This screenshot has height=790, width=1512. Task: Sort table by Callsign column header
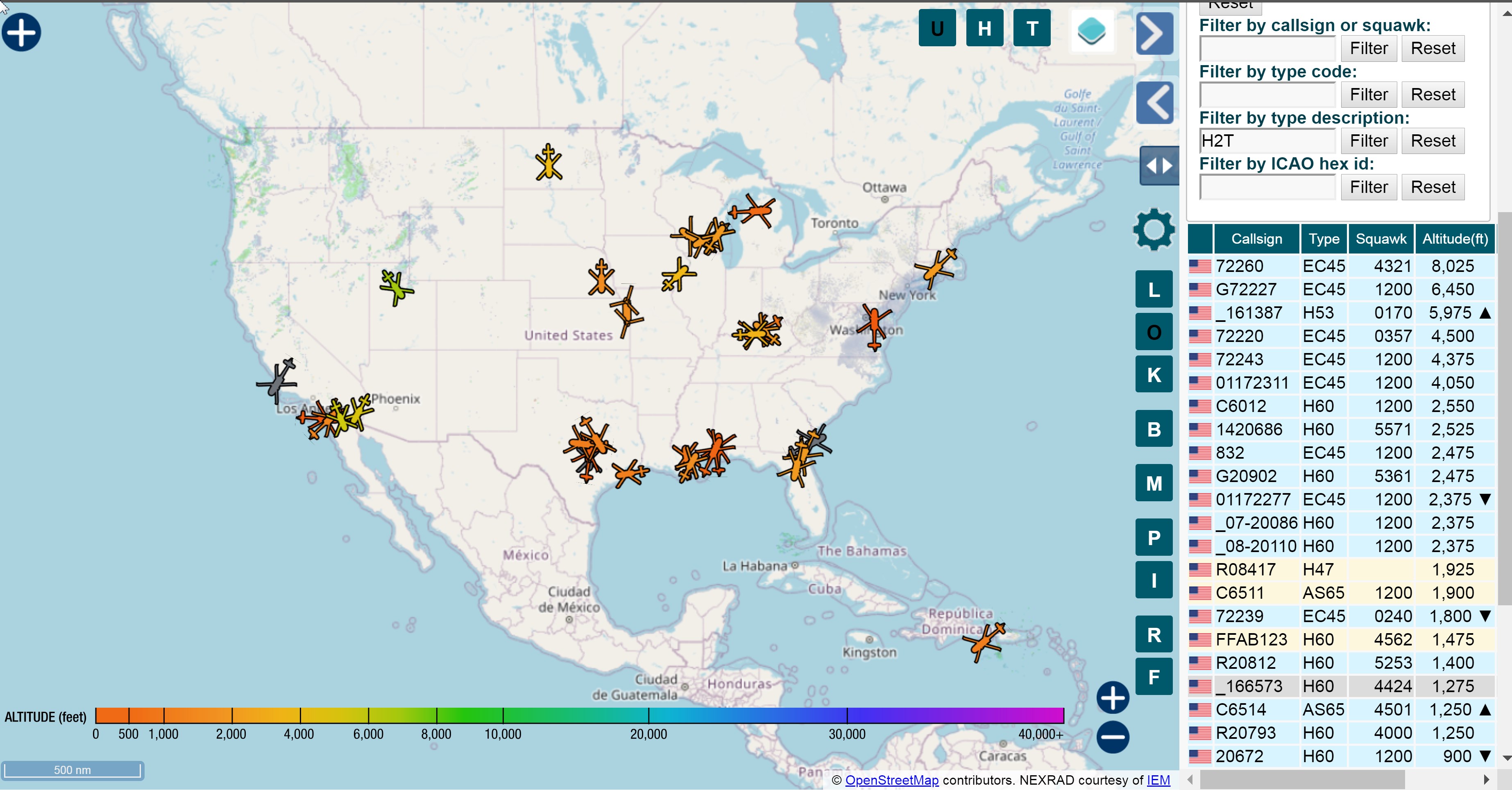[x=1257, y=239]
